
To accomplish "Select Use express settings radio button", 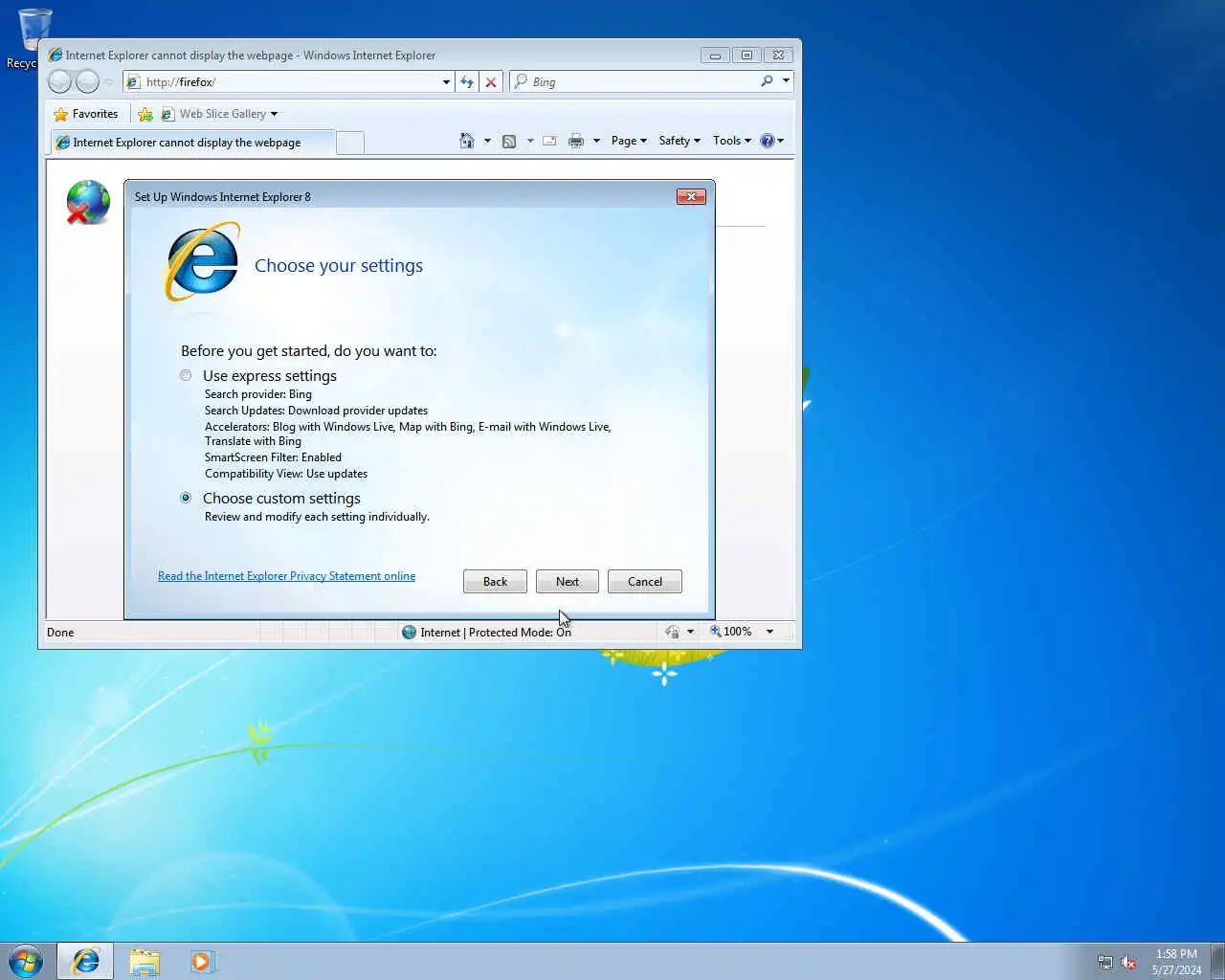I will coord(186,375).
